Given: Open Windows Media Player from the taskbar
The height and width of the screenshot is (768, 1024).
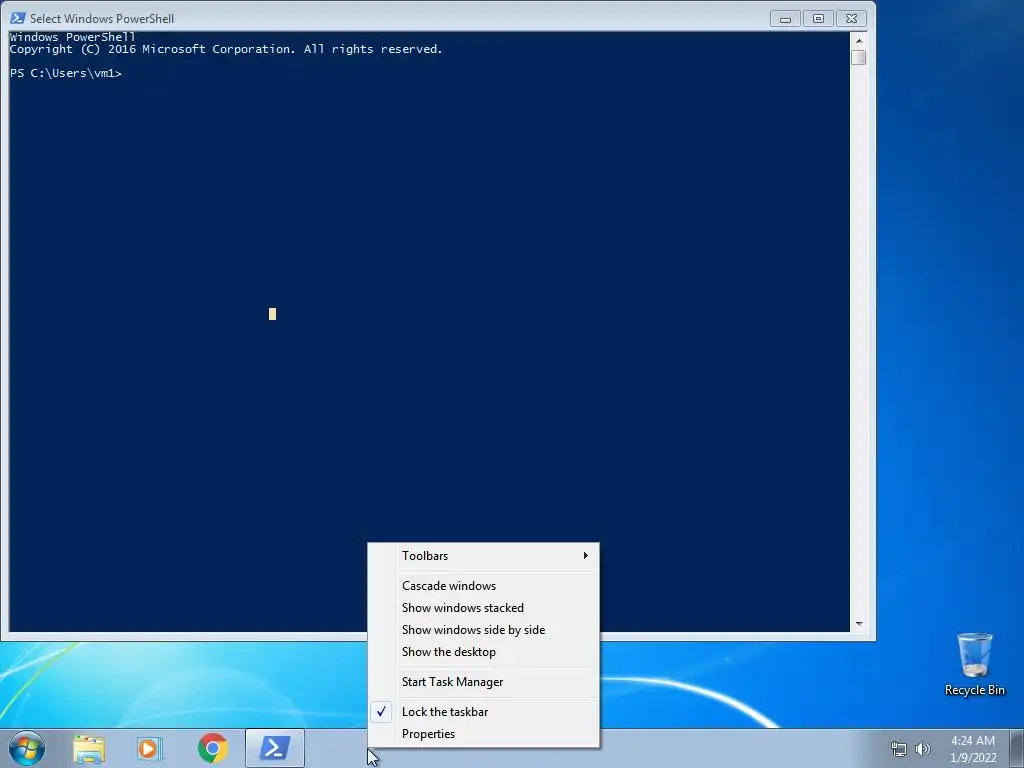Looking at the screenshot, I should pyautogui.click(x=150, y=748).
